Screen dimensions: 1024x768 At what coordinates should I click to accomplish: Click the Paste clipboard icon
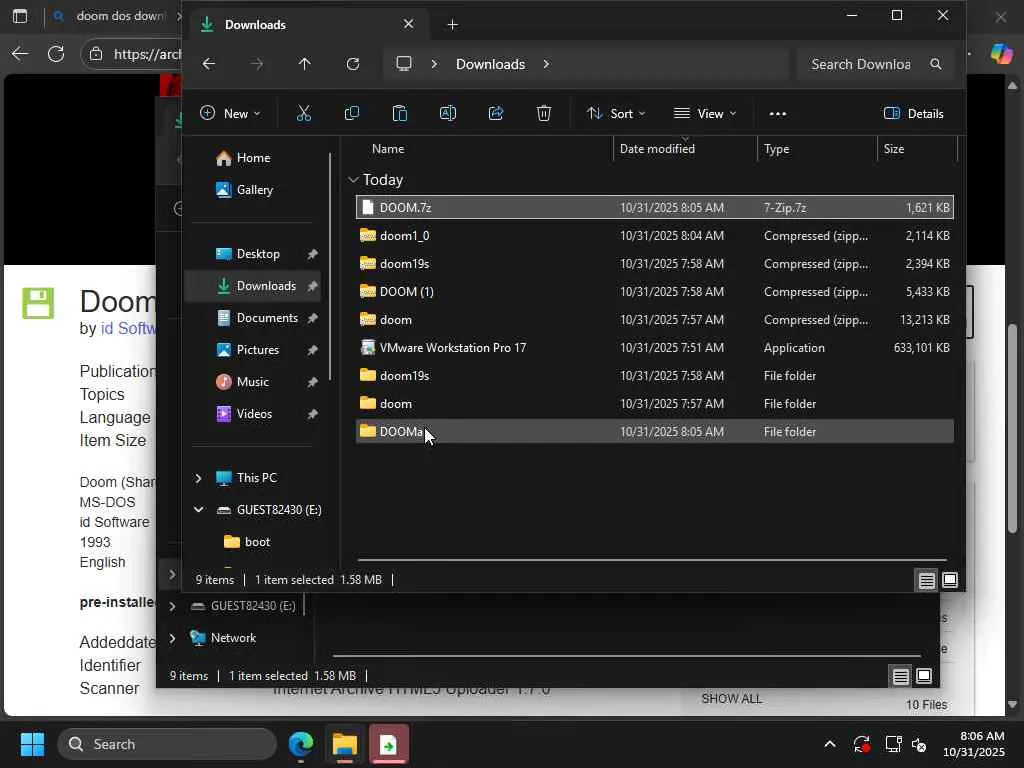click(400, 114)
